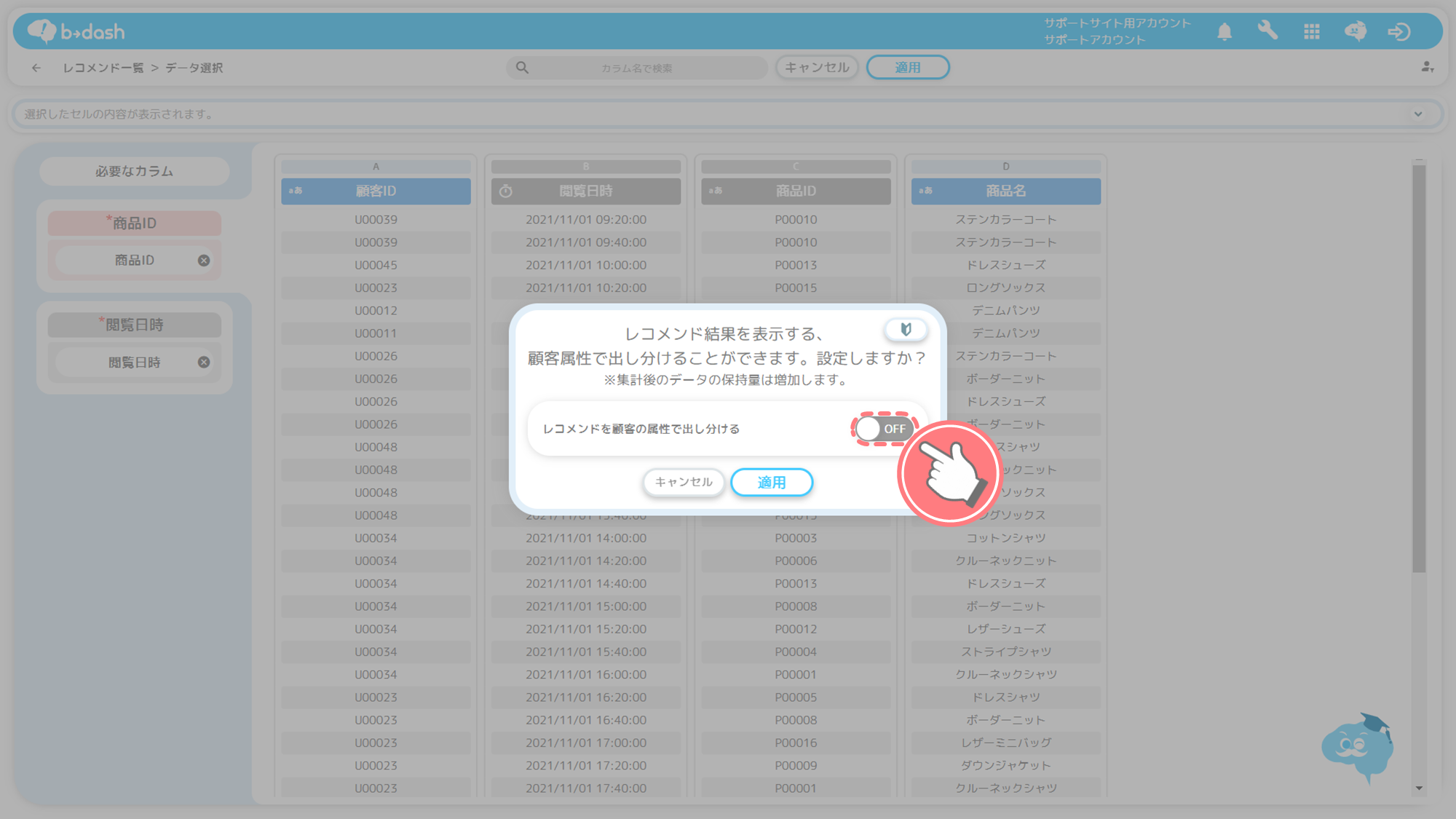The height and width of the screenshot is (819, 1456).
Task: Click cell P00015 in 商品ID column
Action: coord(796,288)
